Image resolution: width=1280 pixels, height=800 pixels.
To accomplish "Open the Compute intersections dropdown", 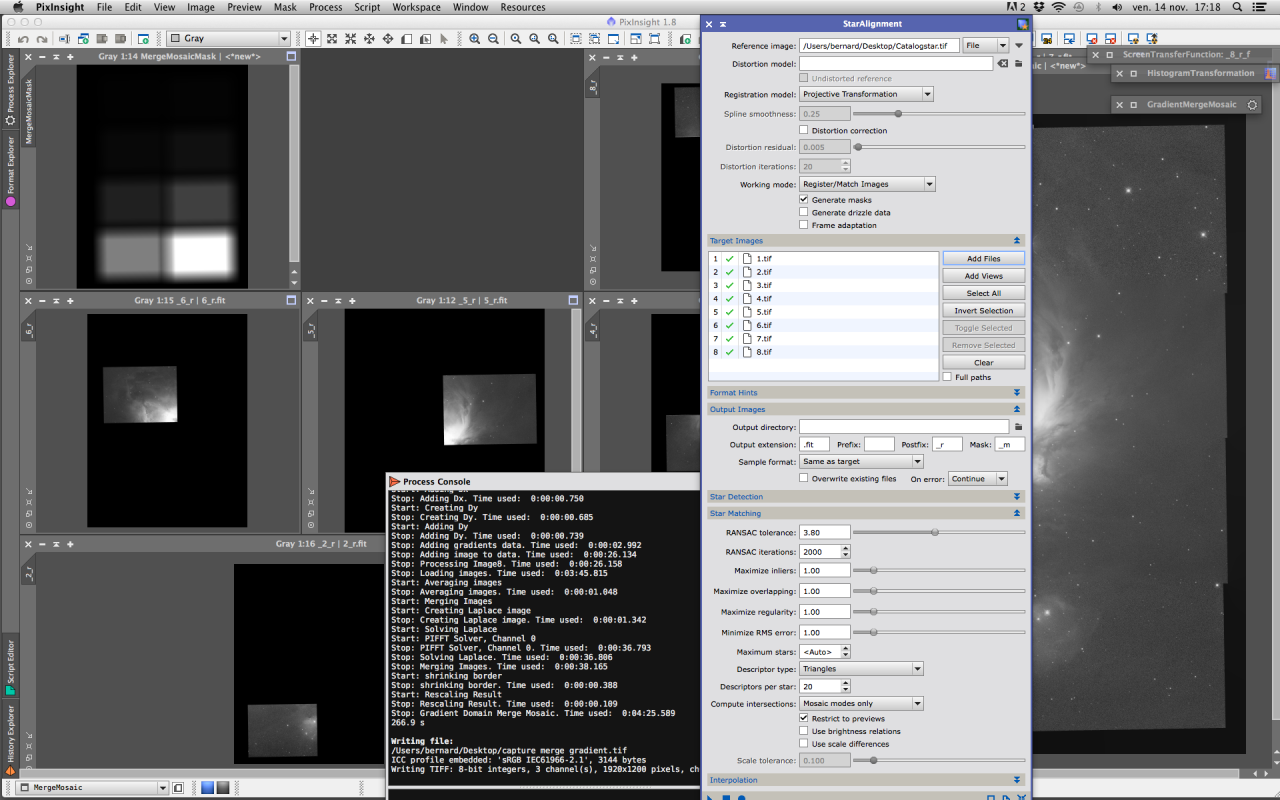I will coord(861,703).
